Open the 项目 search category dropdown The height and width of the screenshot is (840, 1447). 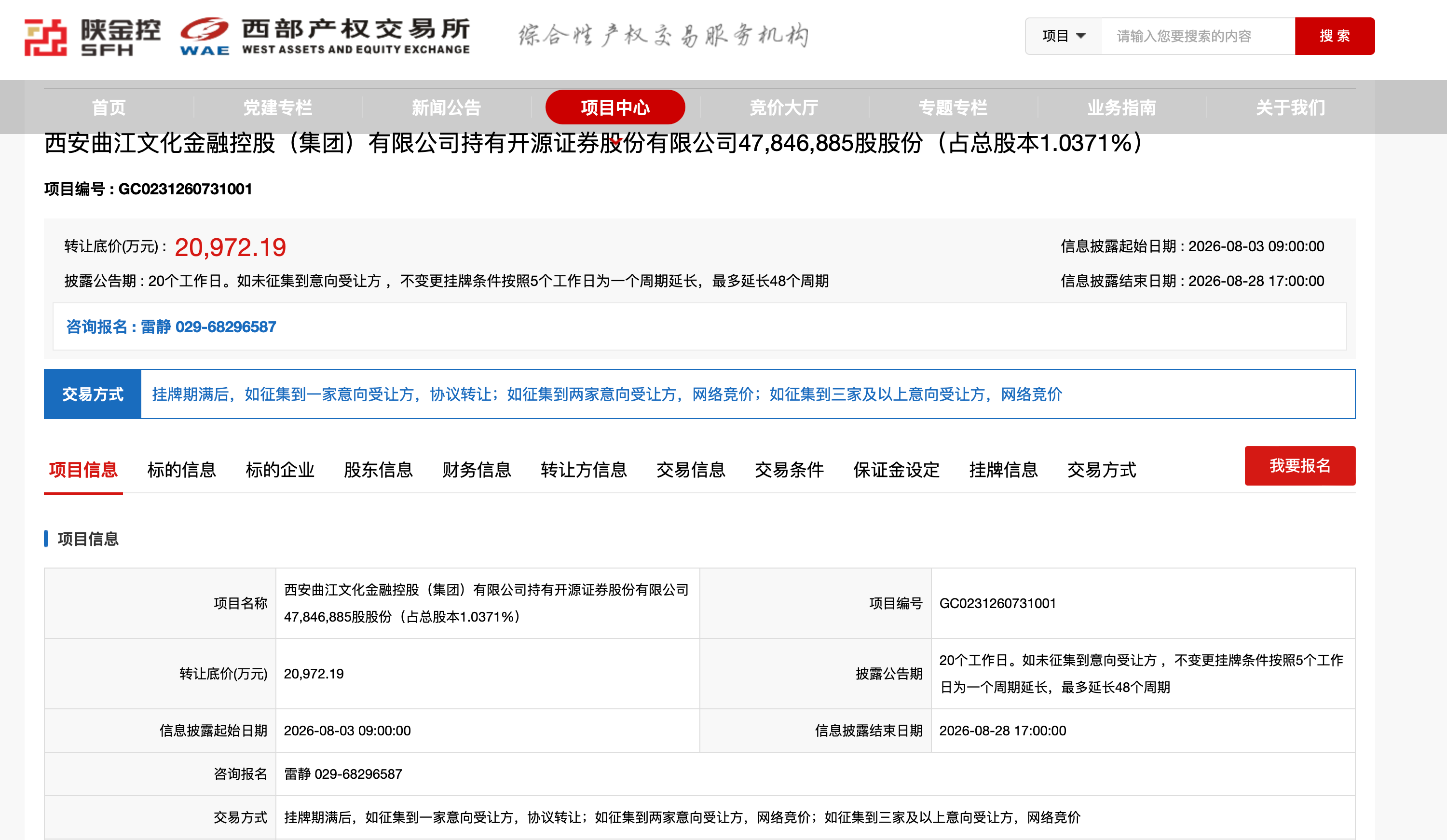(x=1064, y=36)
